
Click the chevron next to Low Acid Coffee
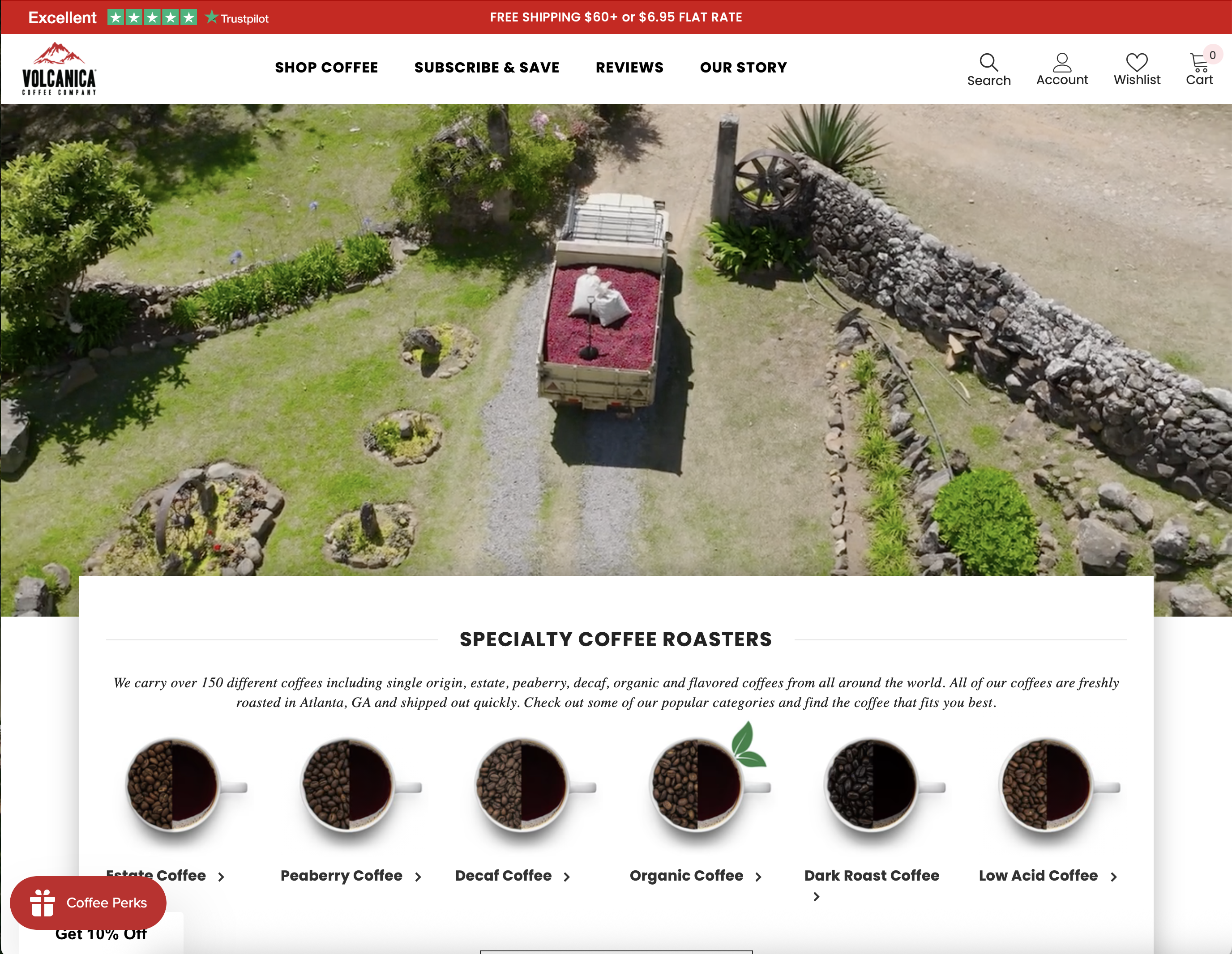1113,877
